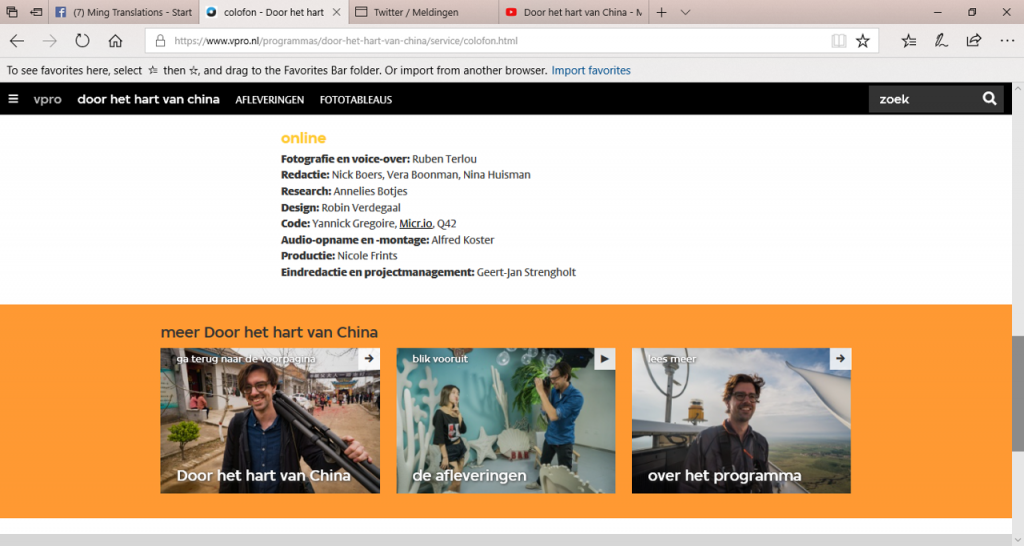Viewport: 1024px width, 546px height.
Task: Expand the tab previews chevron
Action: pyautogui.click(x=685, y=12)
